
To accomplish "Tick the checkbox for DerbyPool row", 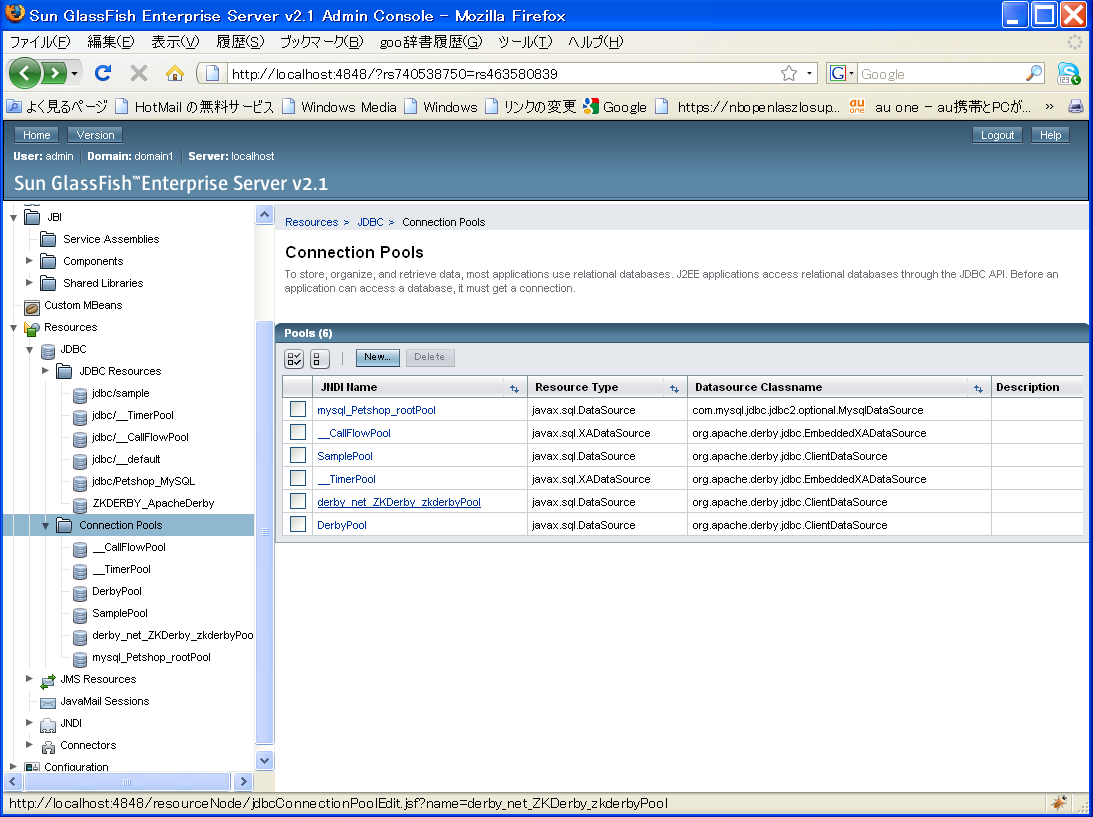I will (x=298, y=524).
